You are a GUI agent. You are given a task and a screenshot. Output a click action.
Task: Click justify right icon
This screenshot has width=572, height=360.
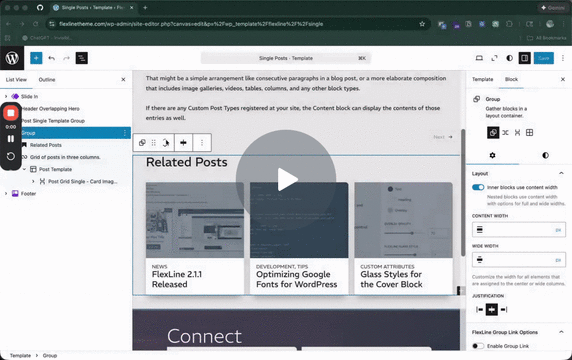pyautogui.click(x=504, y=310)
